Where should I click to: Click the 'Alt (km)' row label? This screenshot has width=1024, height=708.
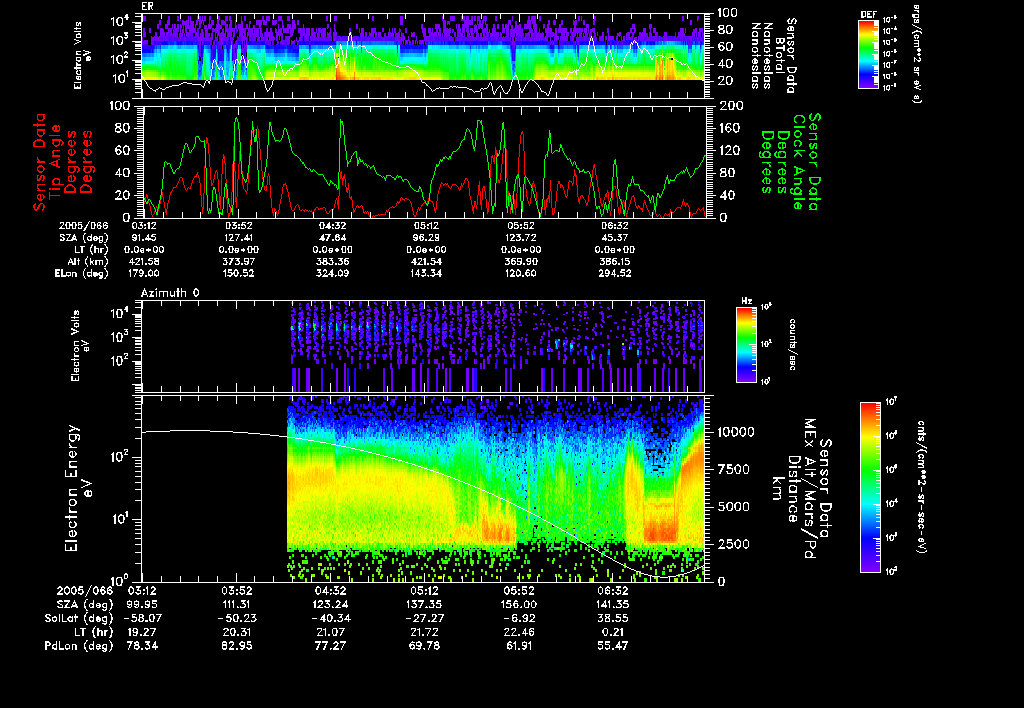pyautogui.click(x=91, y=262)
